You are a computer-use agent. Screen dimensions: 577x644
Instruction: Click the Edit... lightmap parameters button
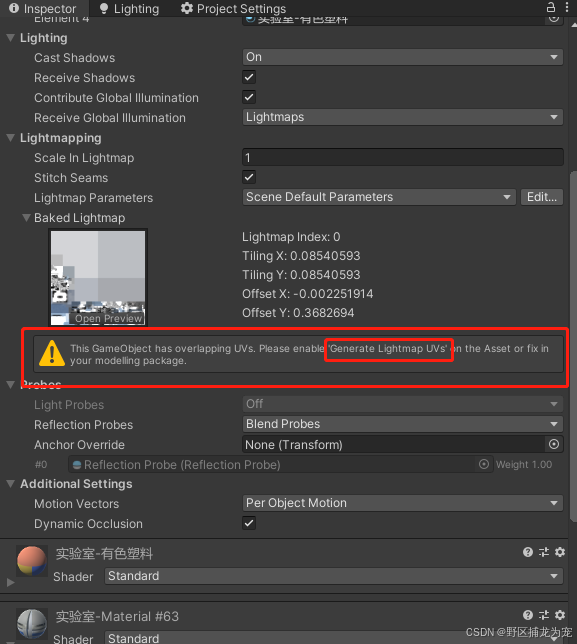coord(542,197)
